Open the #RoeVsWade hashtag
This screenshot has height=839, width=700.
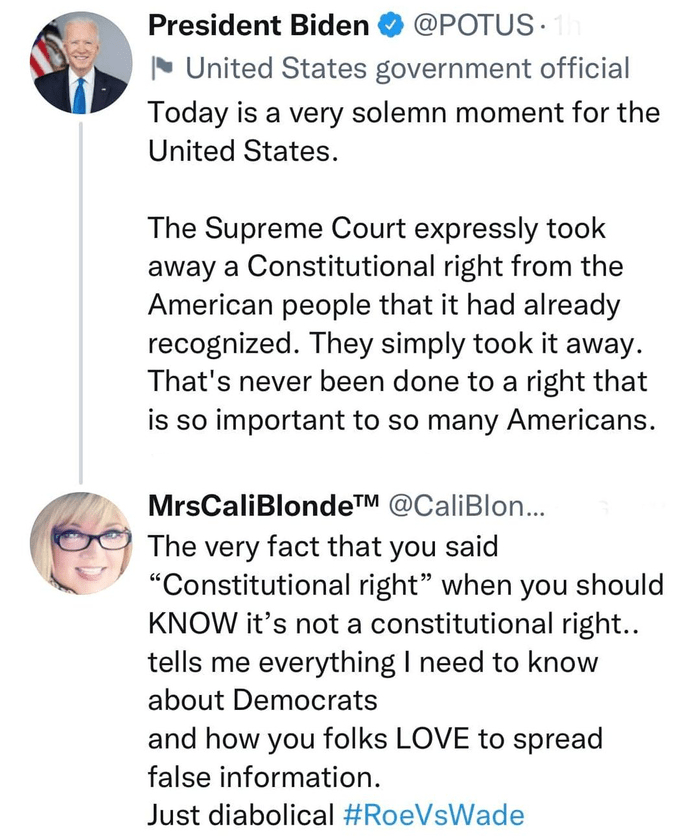pos(434,815)
